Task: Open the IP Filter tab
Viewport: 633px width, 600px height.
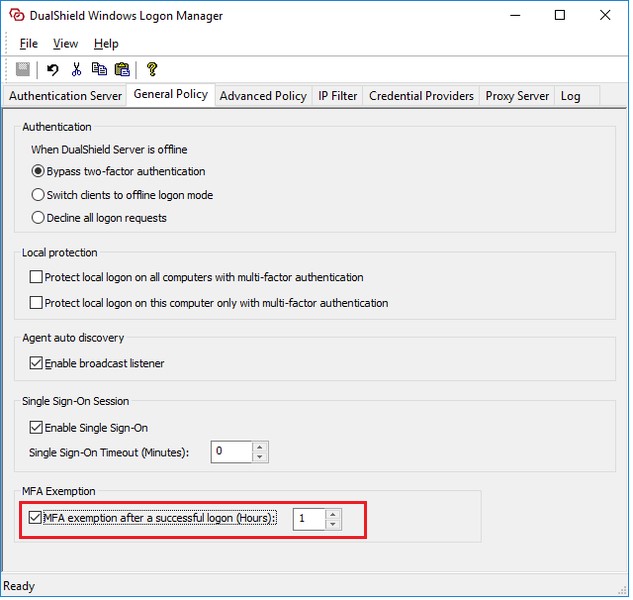Action: pyautogui.click(x=337, y=96)
